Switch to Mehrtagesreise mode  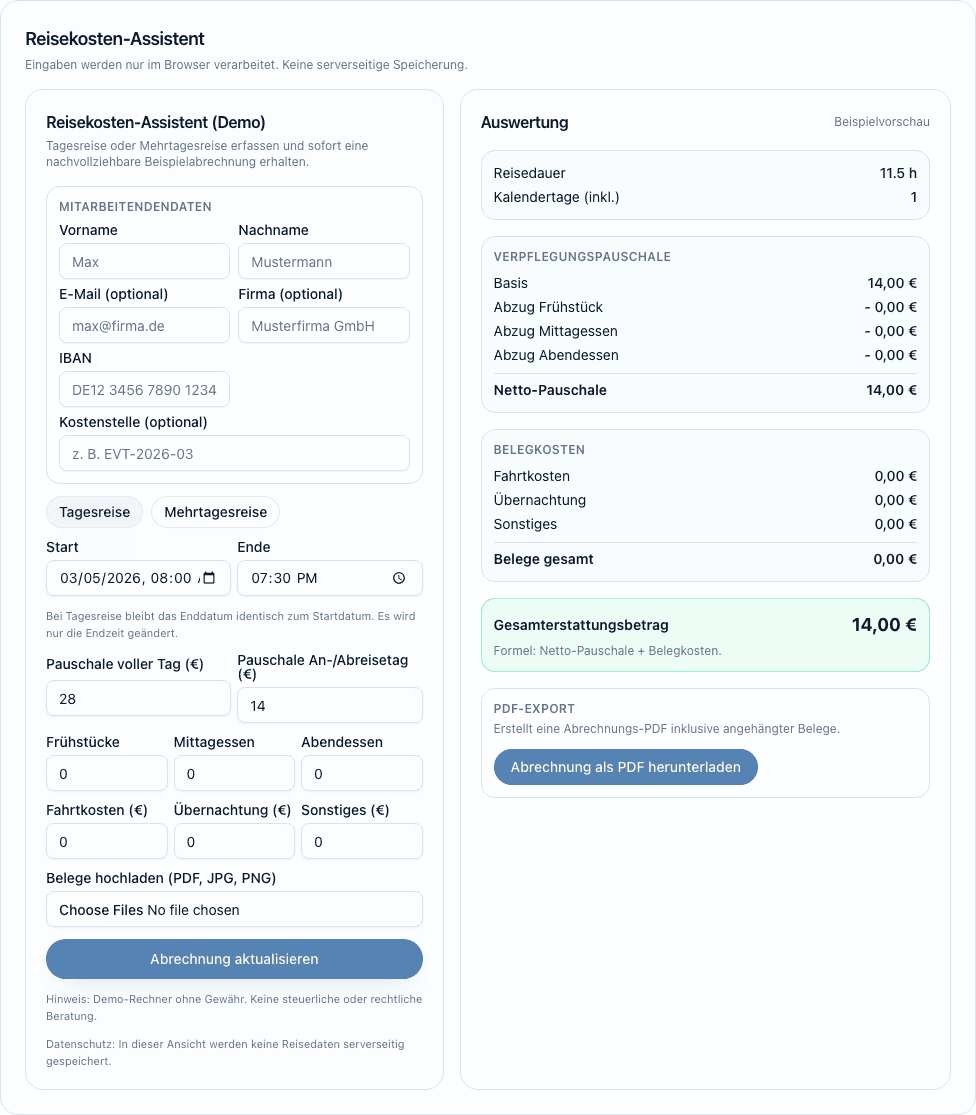point(215,512)
